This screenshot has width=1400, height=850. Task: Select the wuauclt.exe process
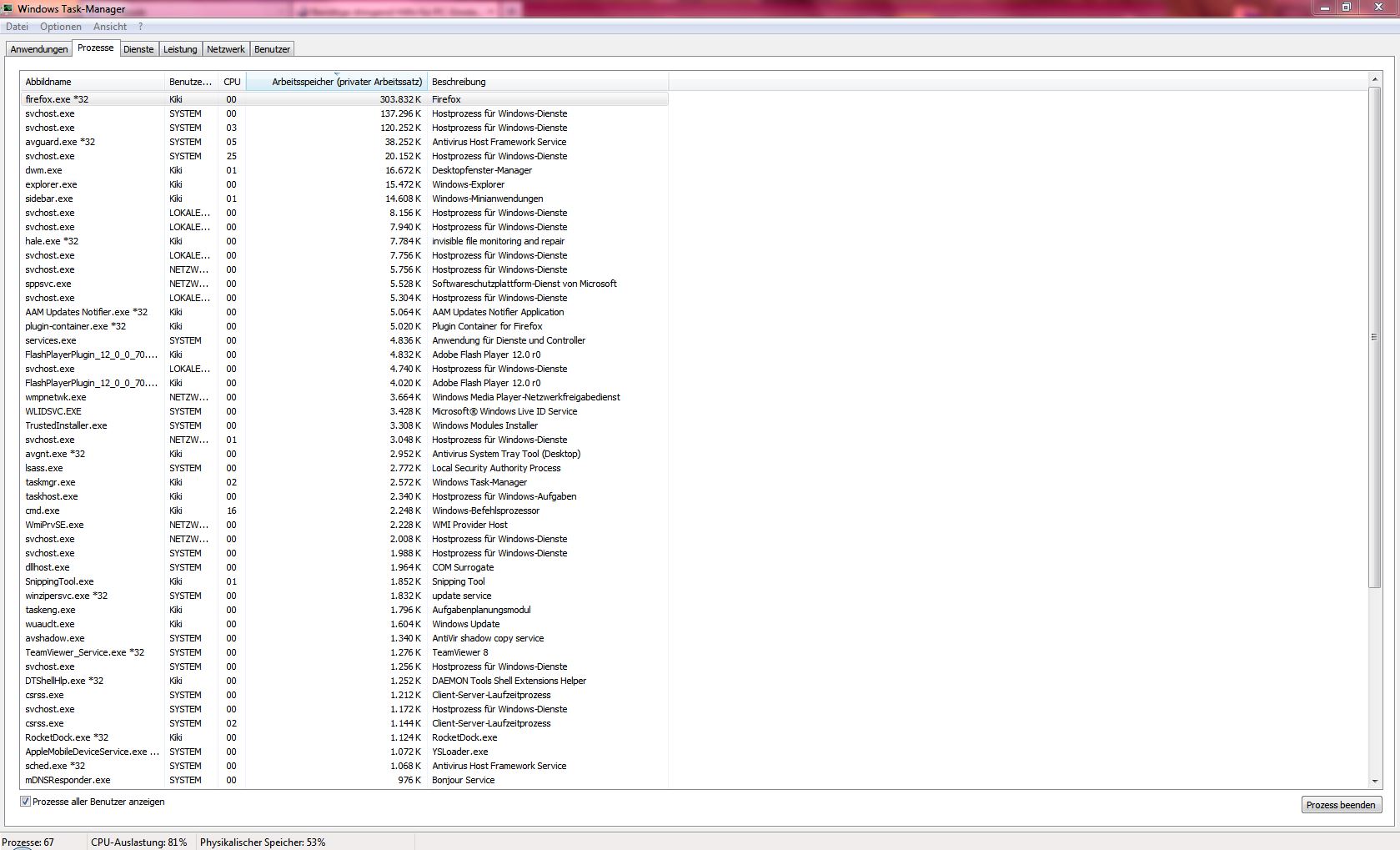[344, 624]
